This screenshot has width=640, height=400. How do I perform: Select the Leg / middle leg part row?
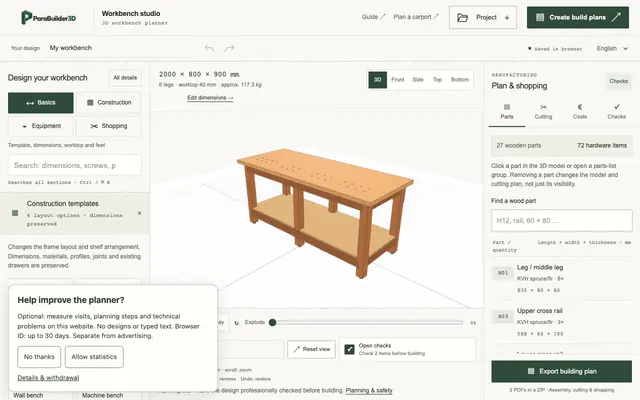pyautogui.click(x=562, y=279)
